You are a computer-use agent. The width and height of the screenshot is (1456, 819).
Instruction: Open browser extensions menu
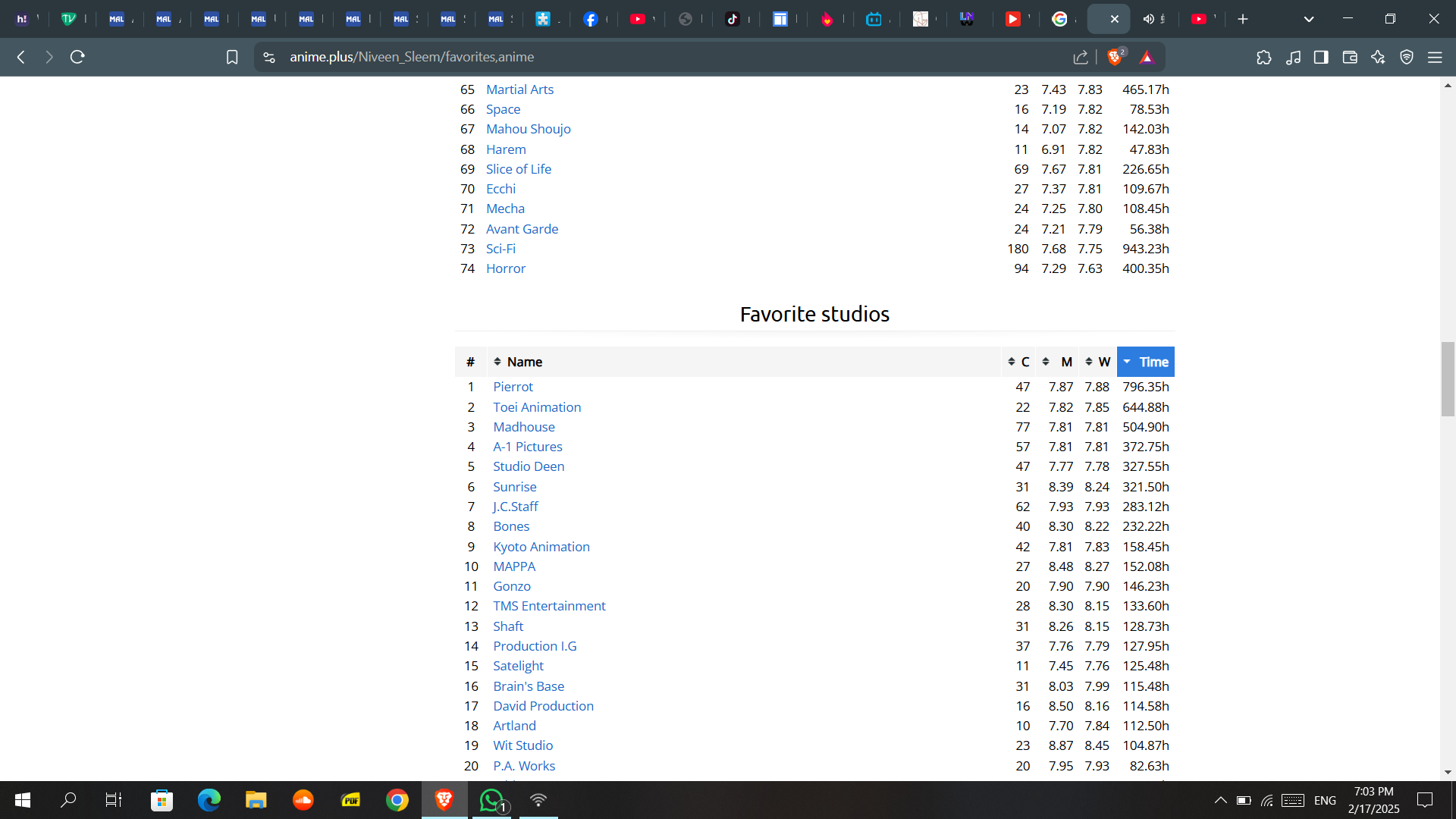1264,57
